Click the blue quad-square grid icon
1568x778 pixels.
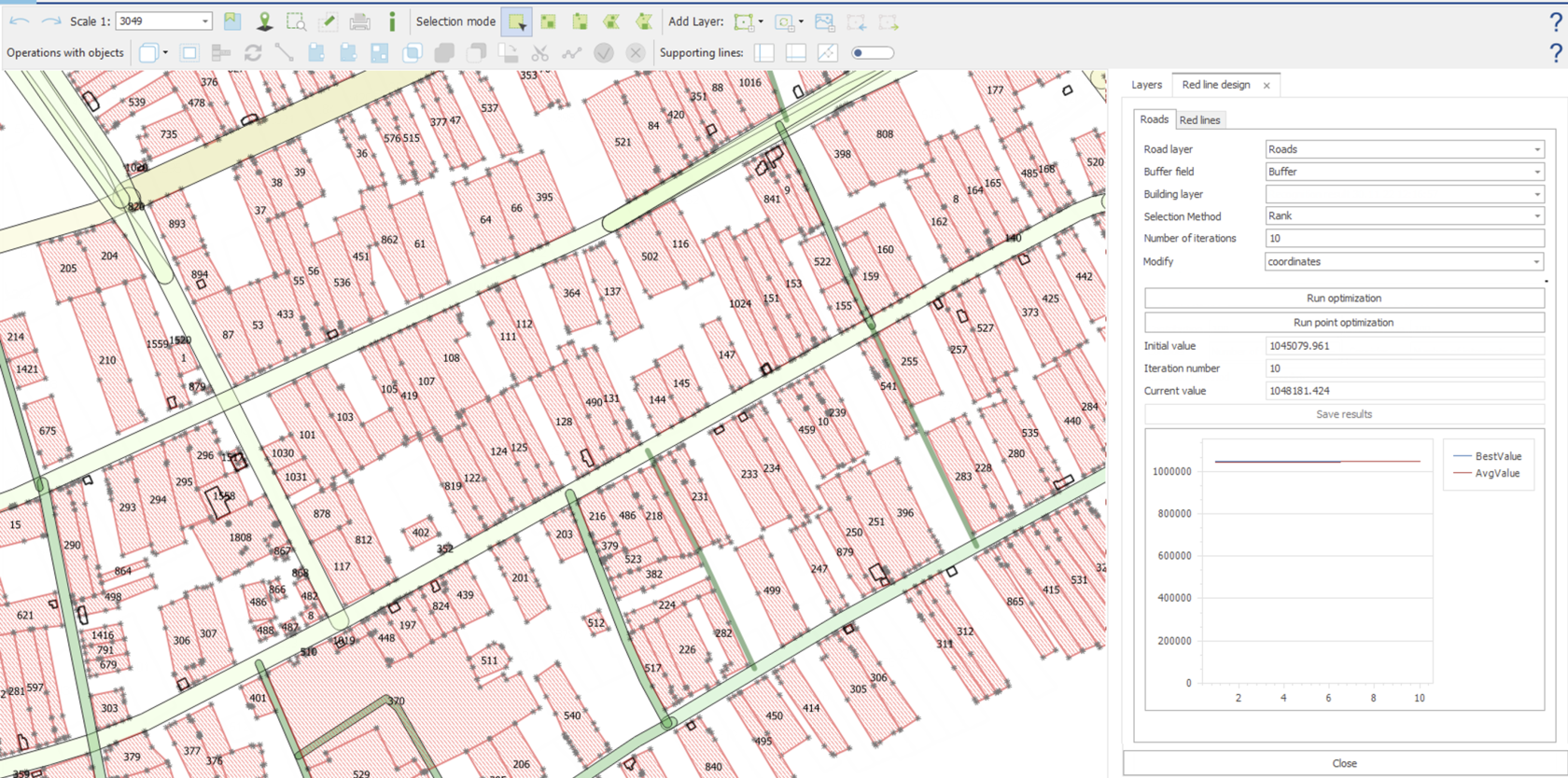380,52
